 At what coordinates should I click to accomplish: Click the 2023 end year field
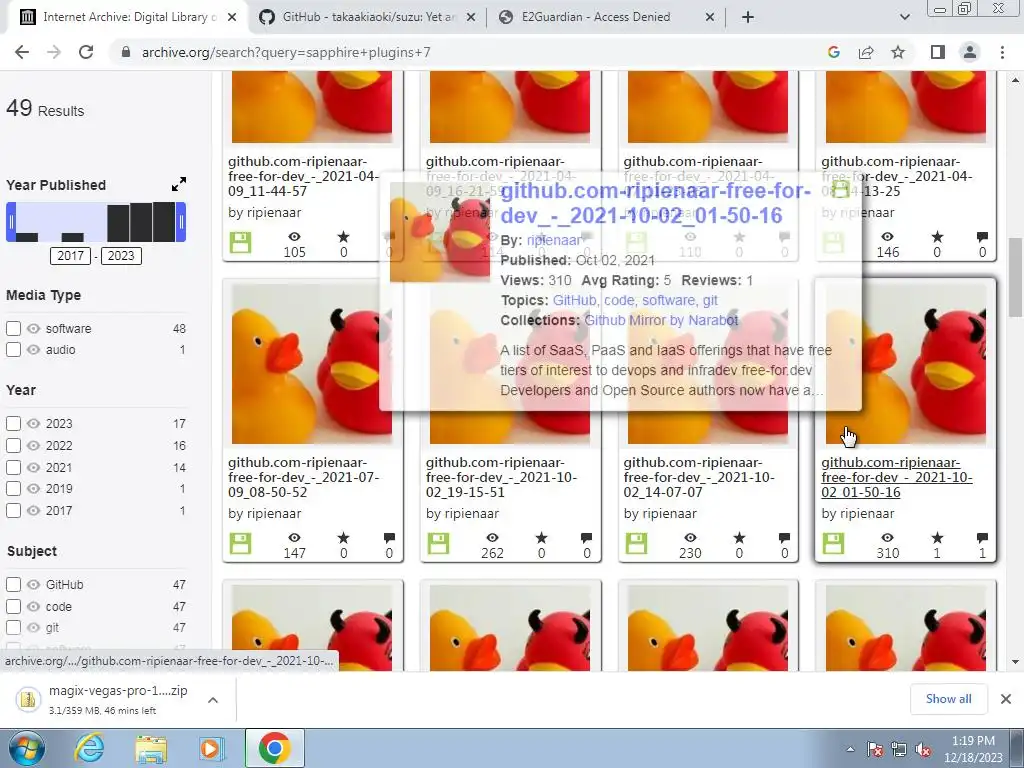pos(121,255)
